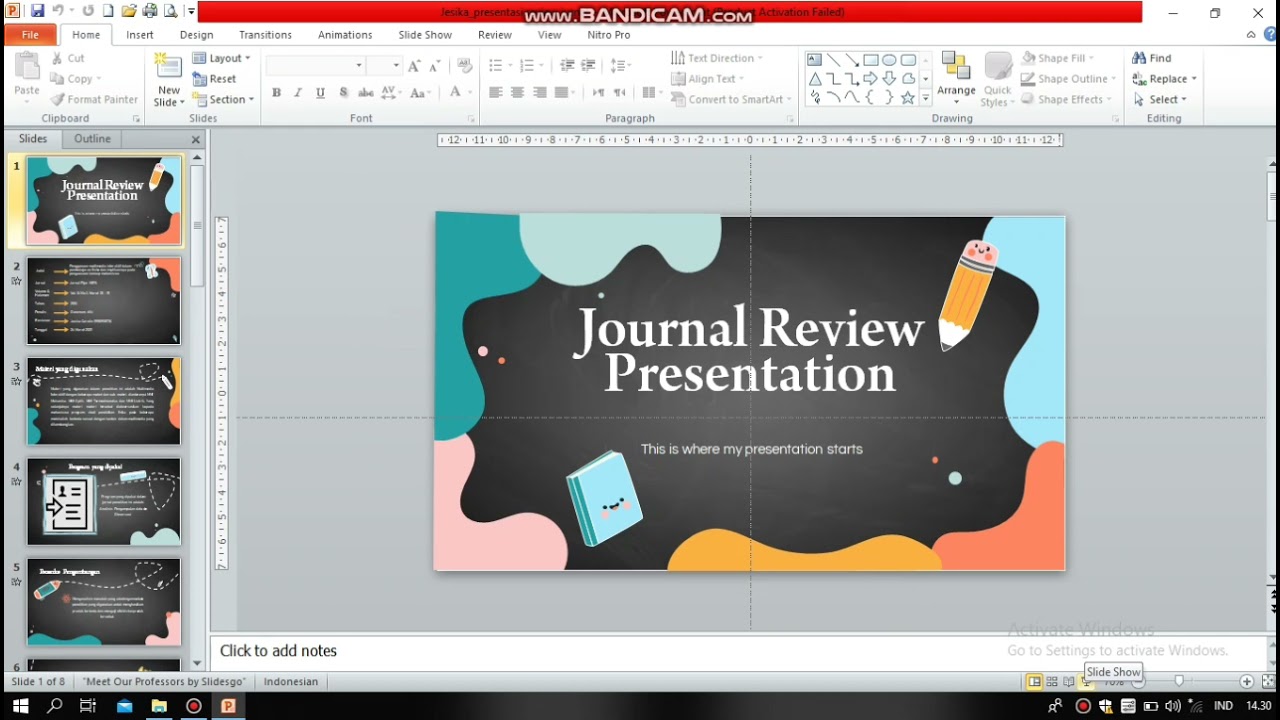Switch to the Design tab

(x=197, y=34)
